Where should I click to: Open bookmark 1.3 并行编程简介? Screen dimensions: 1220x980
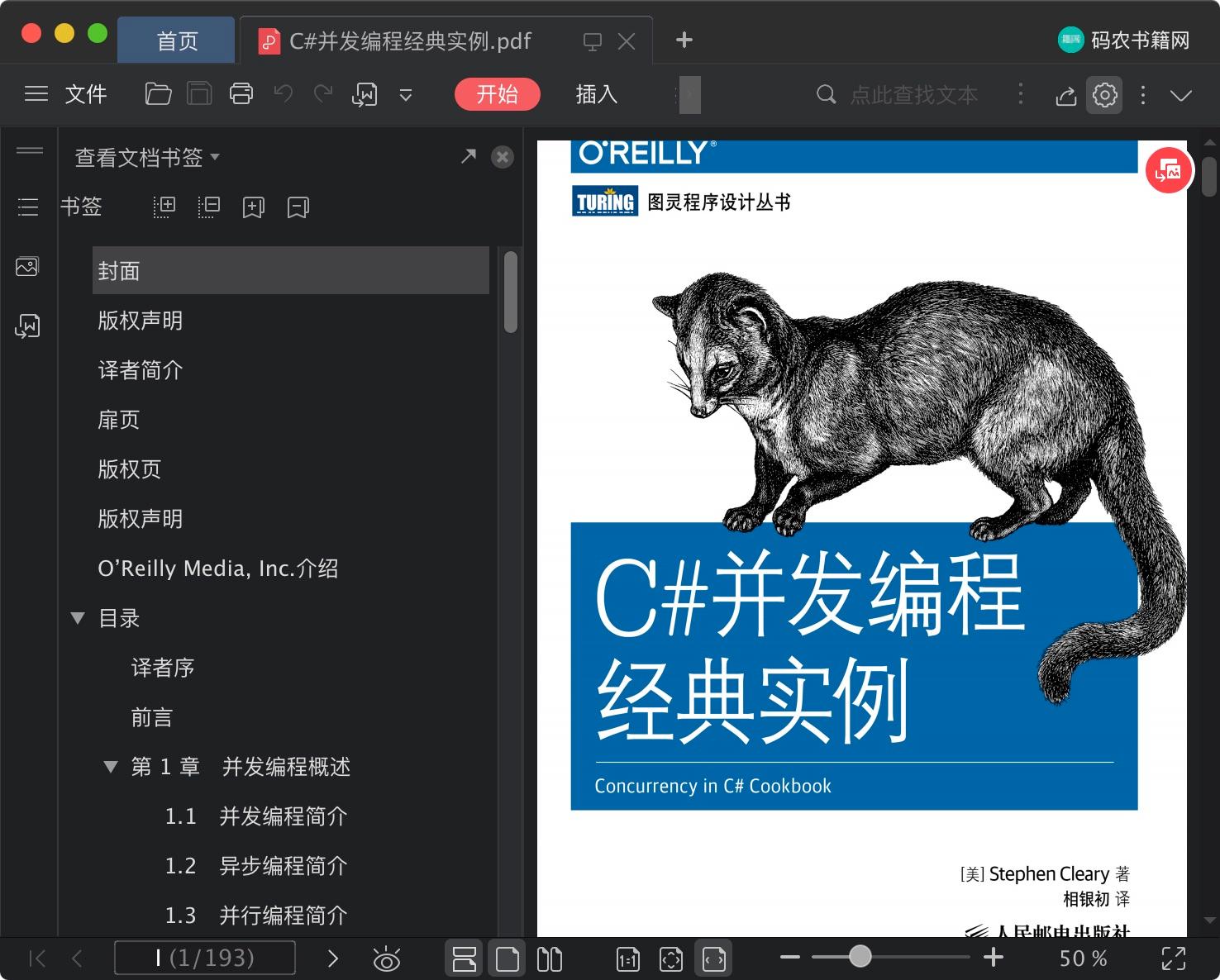point(256,916)
